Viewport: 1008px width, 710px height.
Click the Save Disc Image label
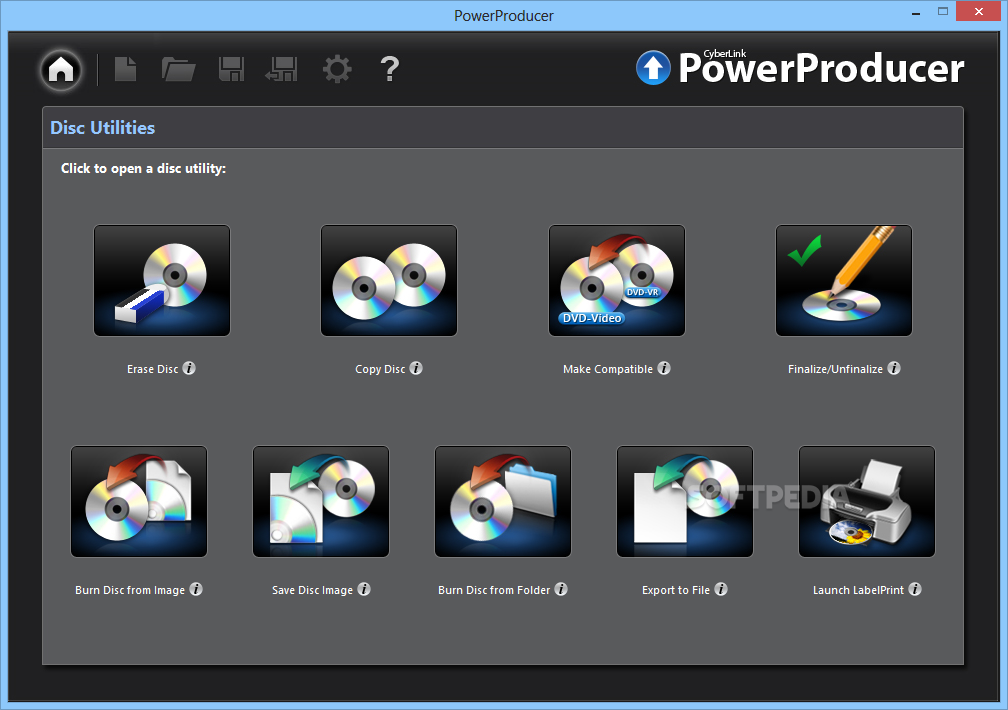click(x=312, y=590)
